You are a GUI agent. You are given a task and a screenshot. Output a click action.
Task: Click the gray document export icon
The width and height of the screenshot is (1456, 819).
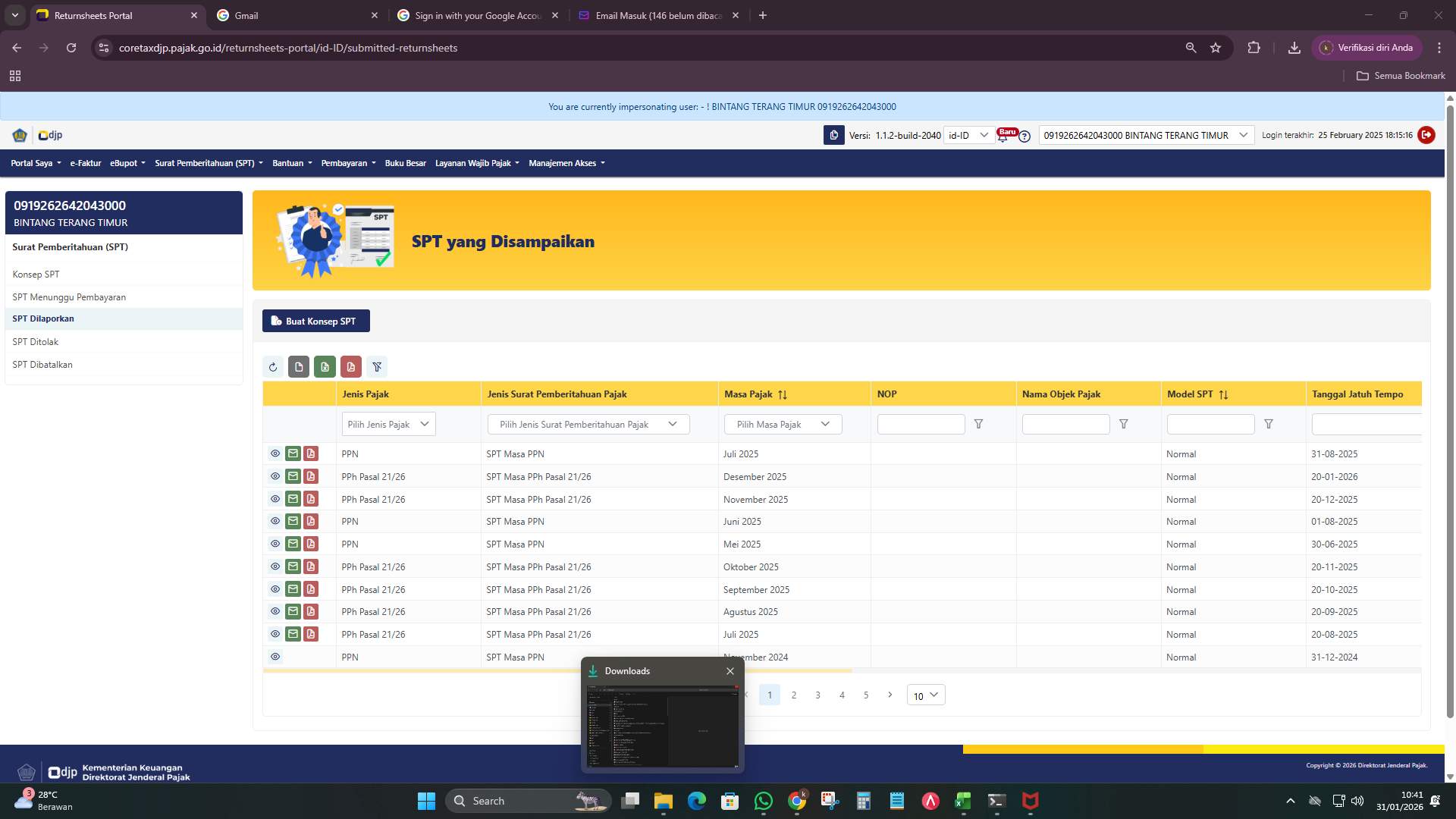pyautogui.click(x=298, y=367)
